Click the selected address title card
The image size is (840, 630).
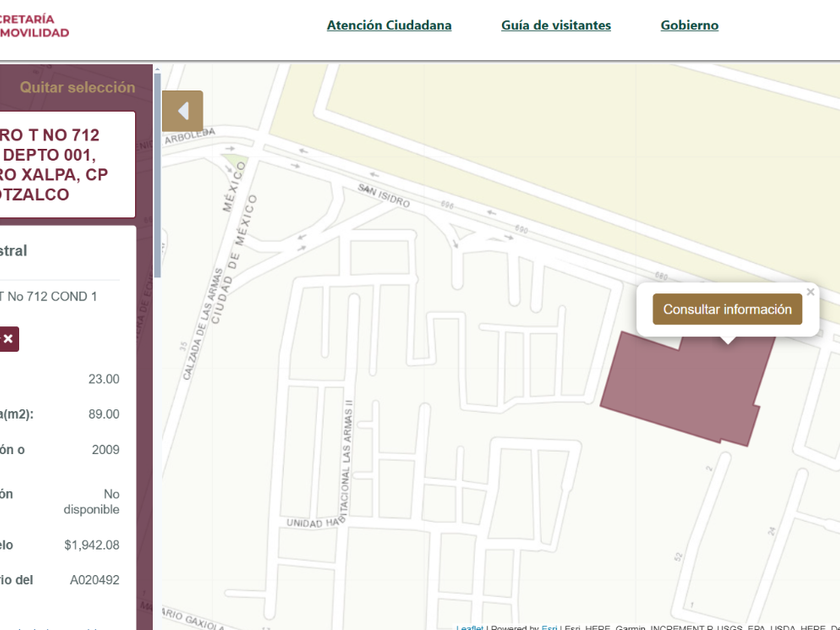pos(60,165)
